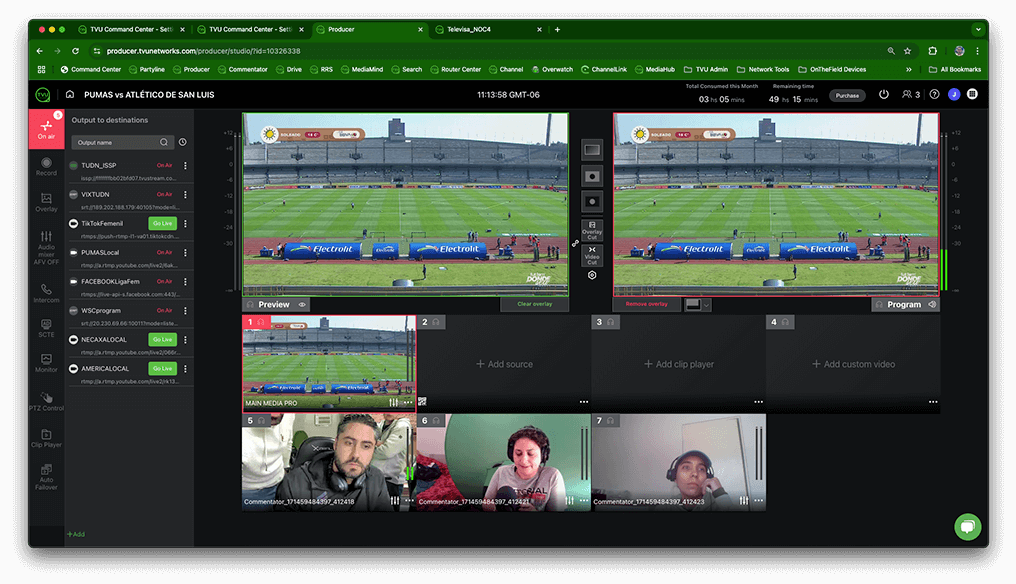Toggle headphone monitoring on source 7
Image resolution: width=1016 pixels, height=584 pixels.
610,421
